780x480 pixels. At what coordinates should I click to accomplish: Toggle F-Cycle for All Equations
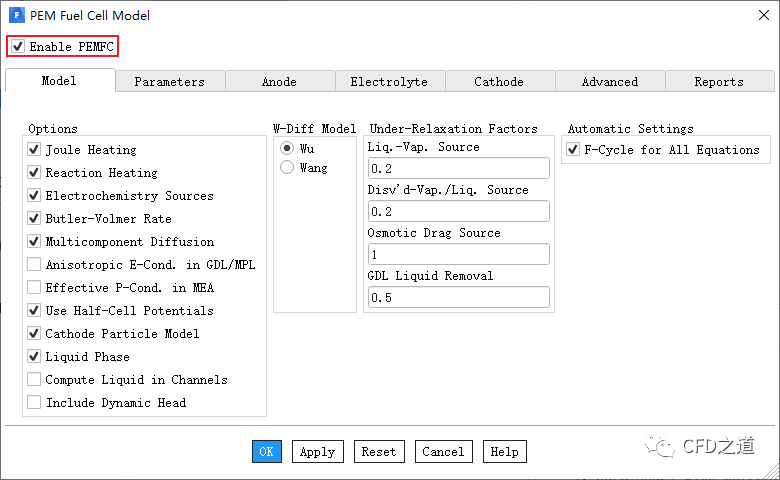(573, 150)
